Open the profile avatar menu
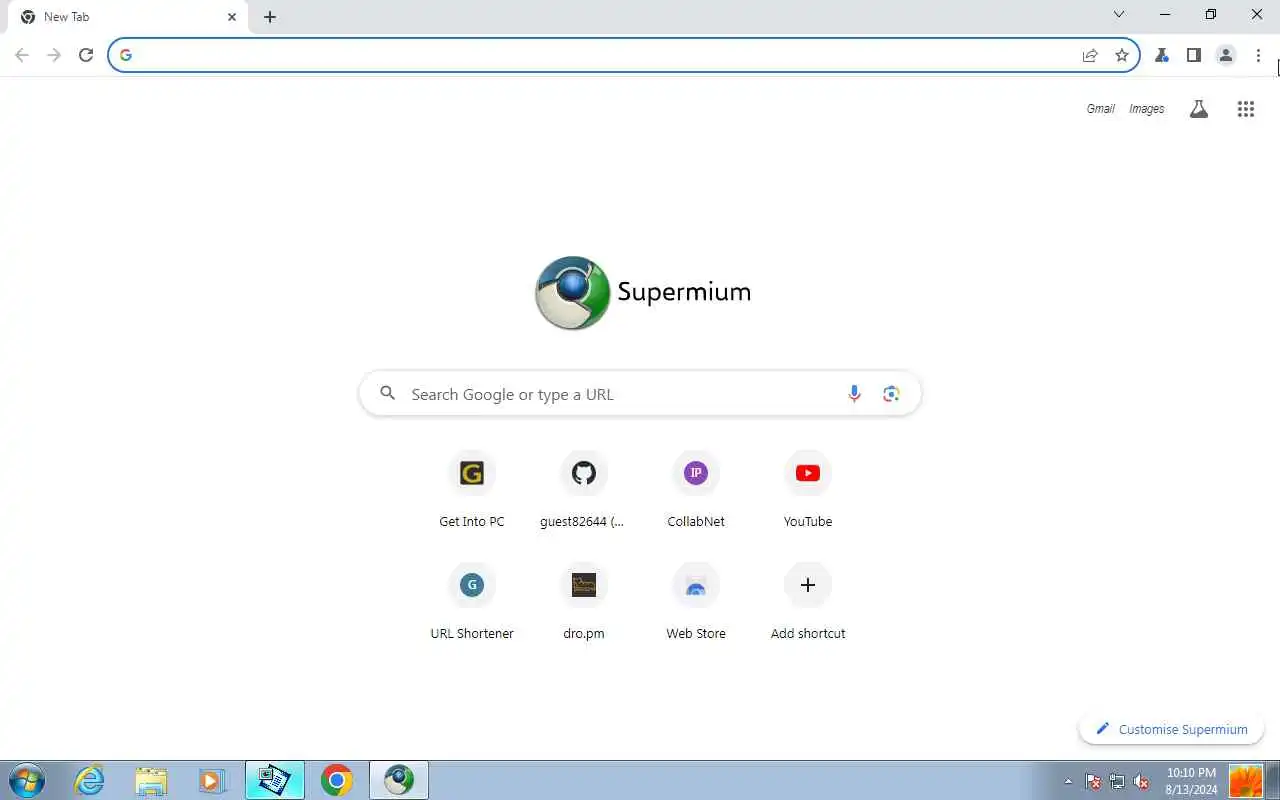This screenshot has height=800, width=1280. point(1226,55)
